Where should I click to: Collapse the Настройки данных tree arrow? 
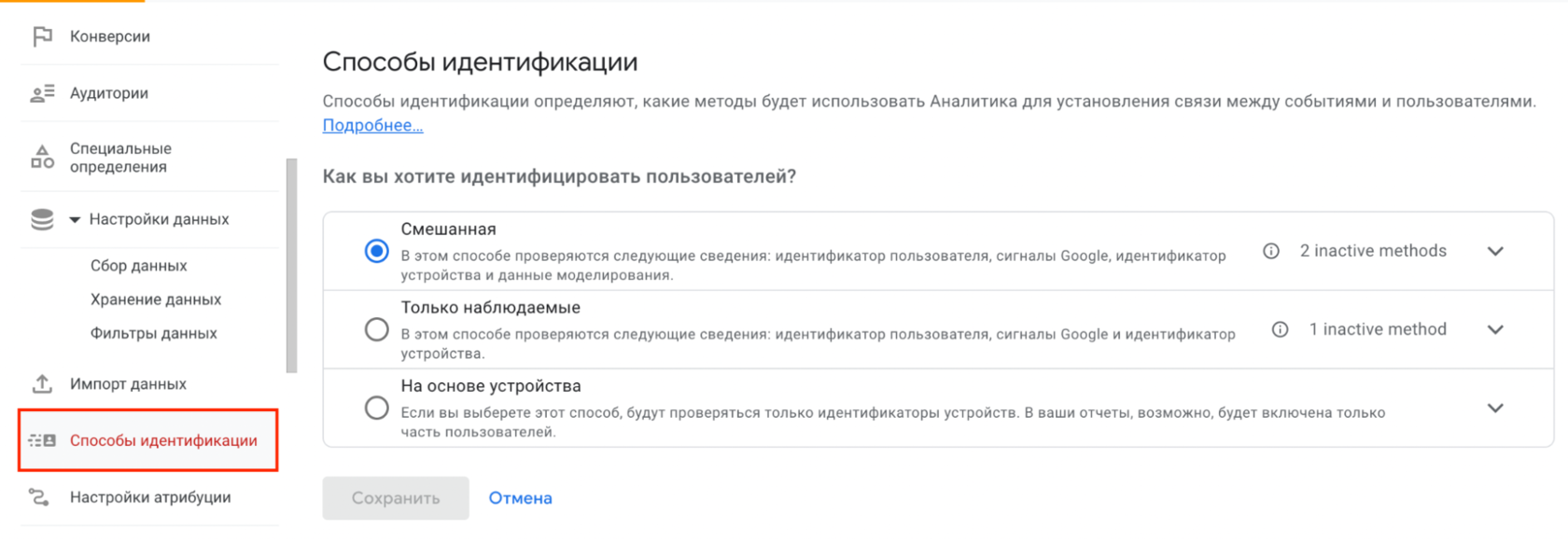75,220
